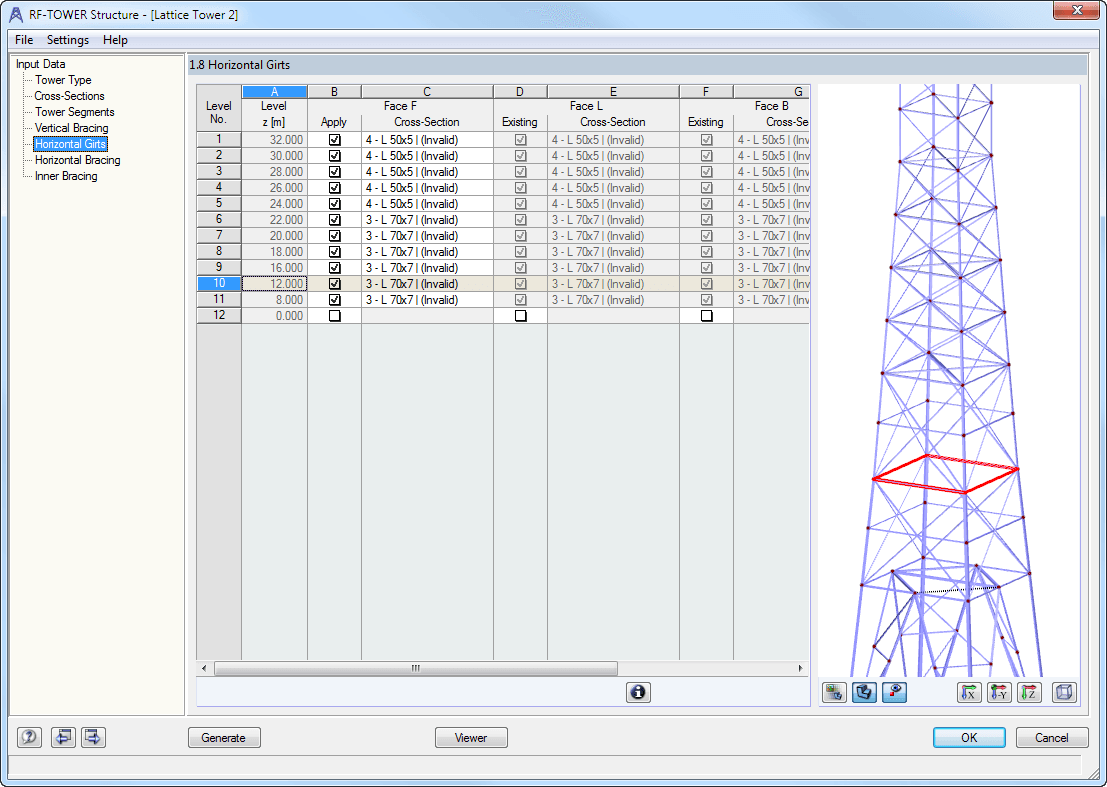
Task: Set the view in -Y direction
Action: (999, 692)
